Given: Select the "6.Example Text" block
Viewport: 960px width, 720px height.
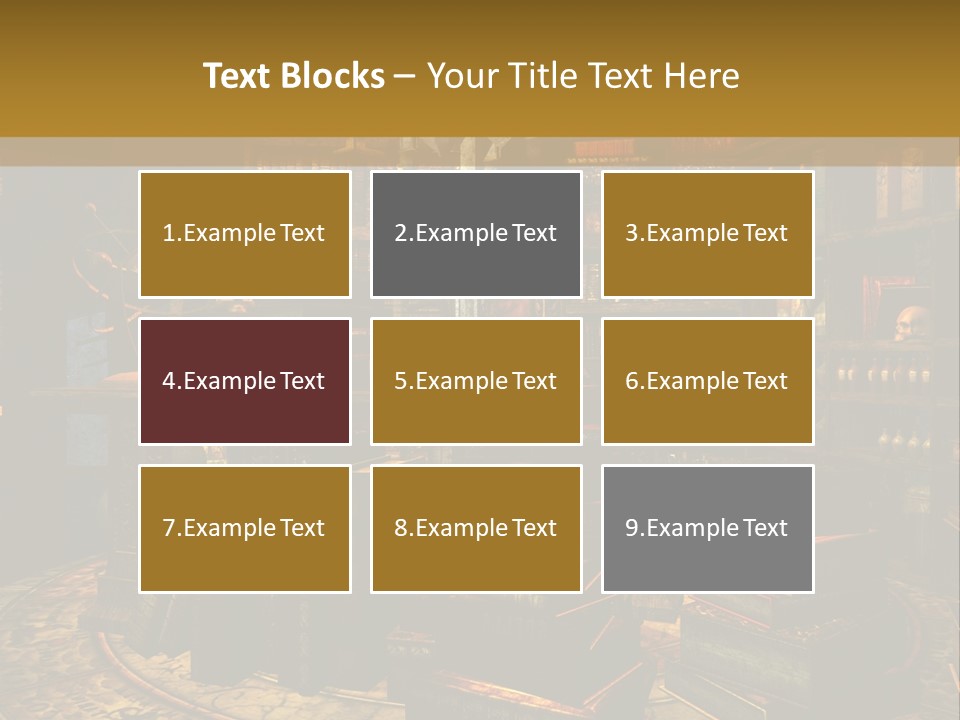Looking at the screenshot, I should [707, 381].
